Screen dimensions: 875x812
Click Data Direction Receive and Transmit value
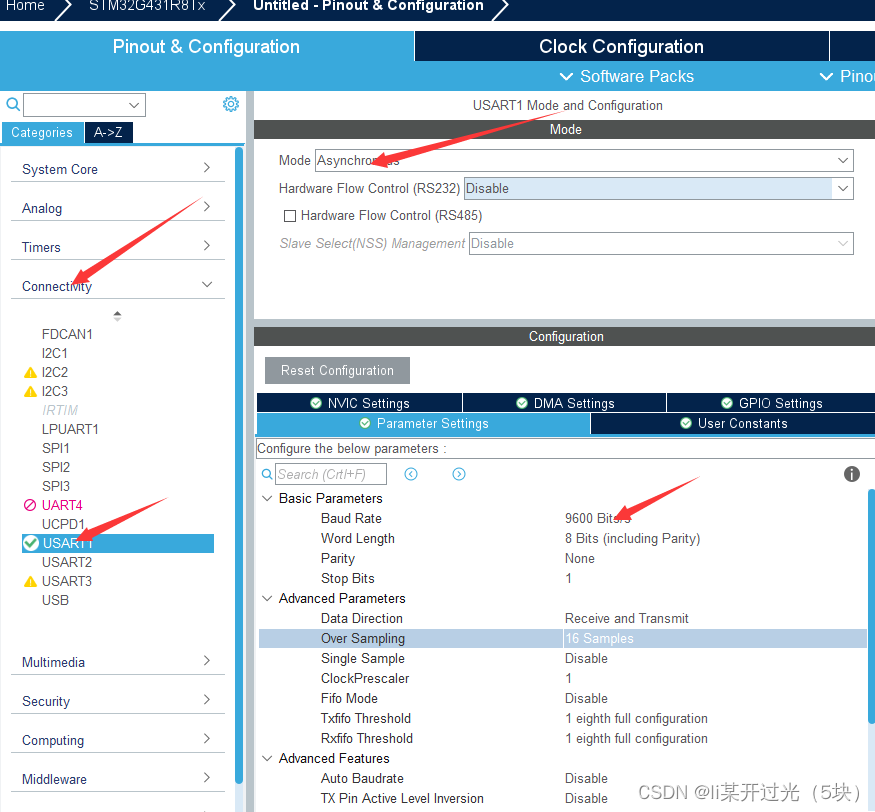click(627, 618)
